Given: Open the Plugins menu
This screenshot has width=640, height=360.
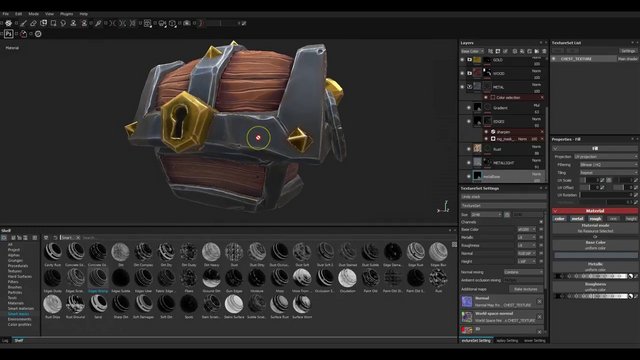Looking at the screenshot, I should [67, 14].
